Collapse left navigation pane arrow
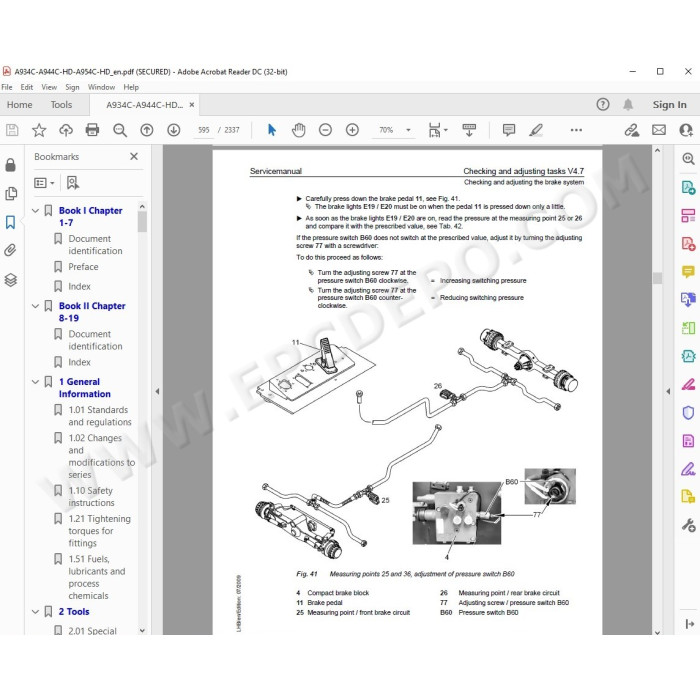This screenshot has height=700, width=700. [x=157, y=391]
